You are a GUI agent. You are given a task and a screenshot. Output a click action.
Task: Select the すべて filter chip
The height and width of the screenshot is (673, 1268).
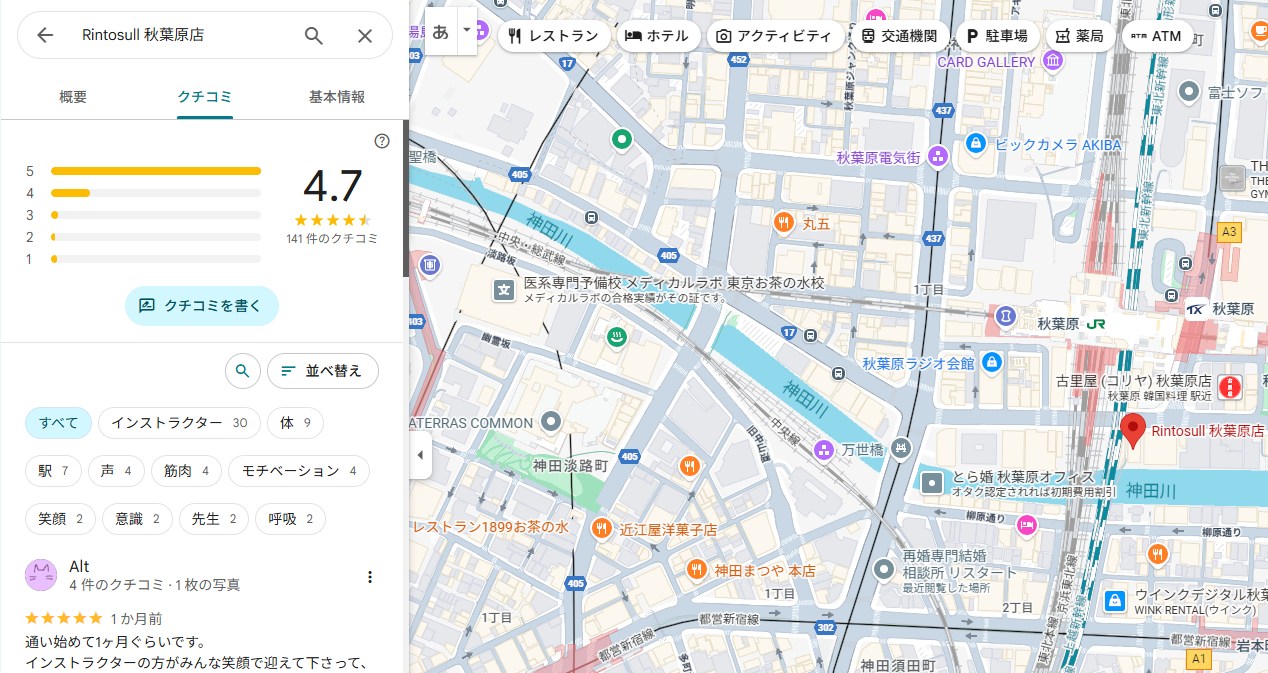click(x=58, y=423)
